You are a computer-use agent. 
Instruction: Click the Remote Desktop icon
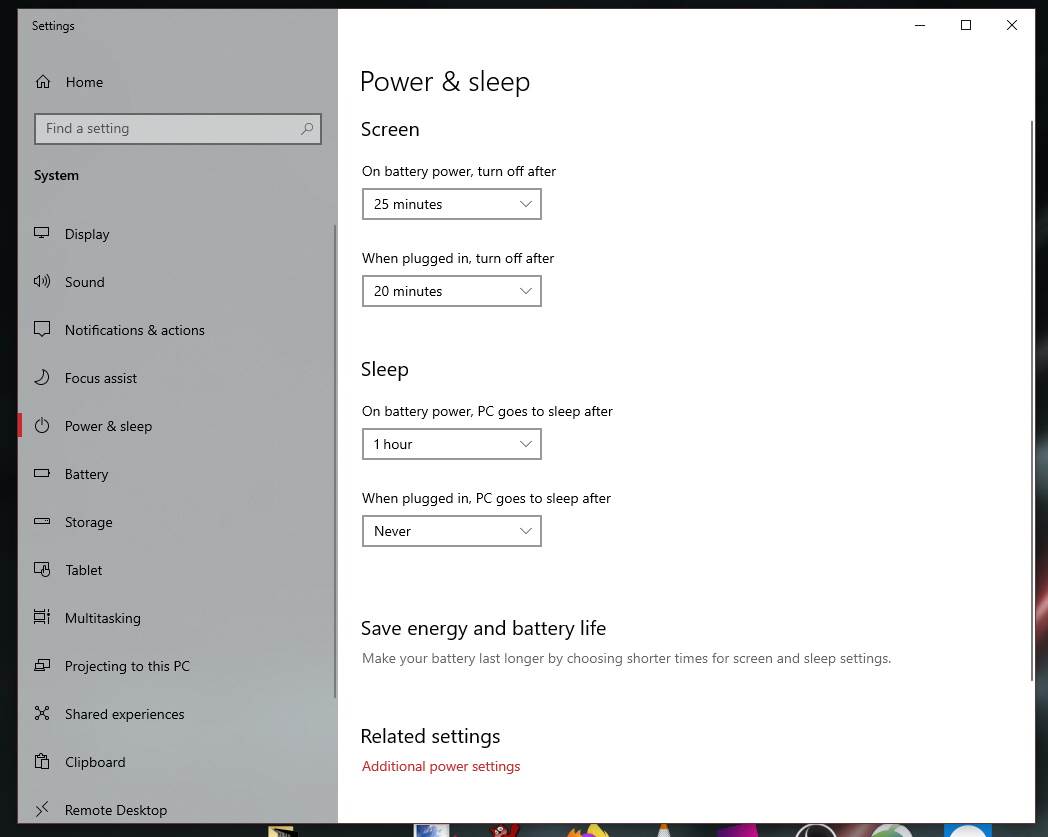point(41,810)
